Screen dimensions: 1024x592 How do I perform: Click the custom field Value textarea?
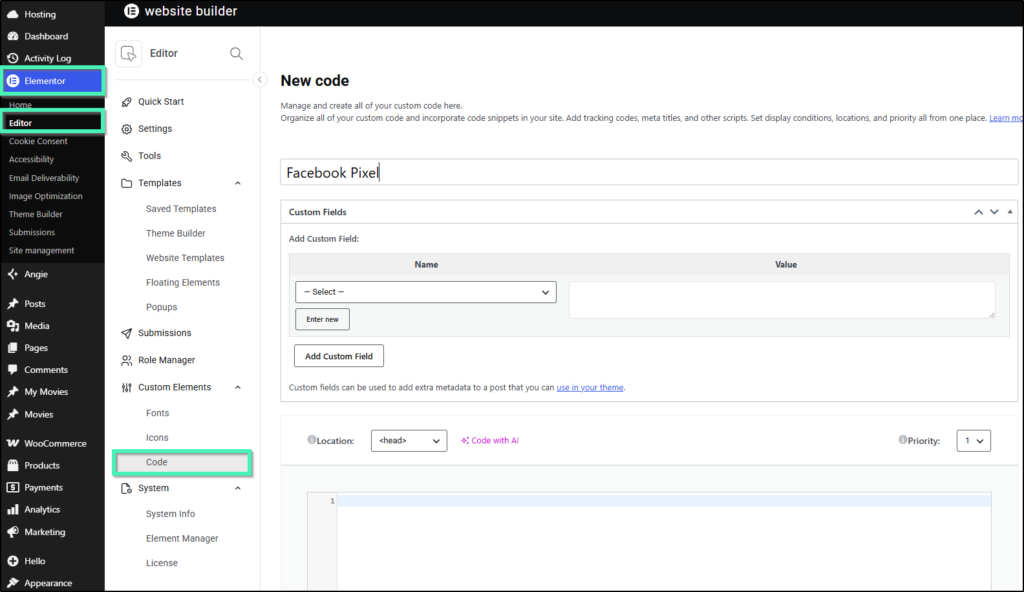[782, 300]
